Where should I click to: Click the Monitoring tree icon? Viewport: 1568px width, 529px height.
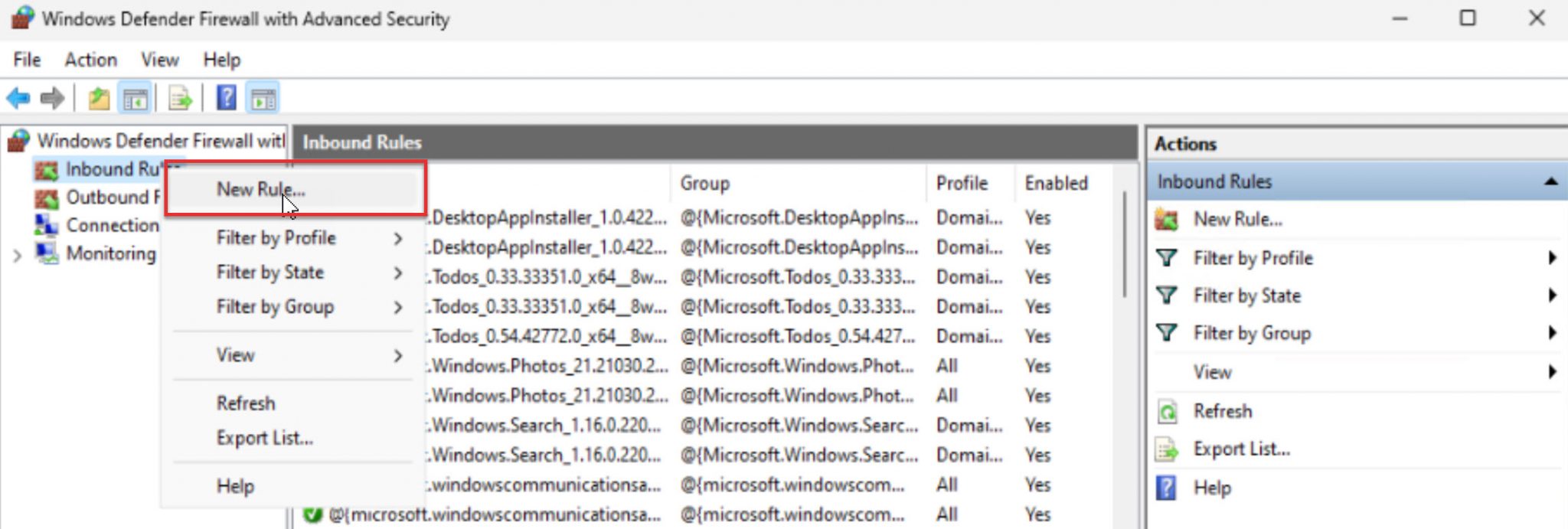point(47,253)
